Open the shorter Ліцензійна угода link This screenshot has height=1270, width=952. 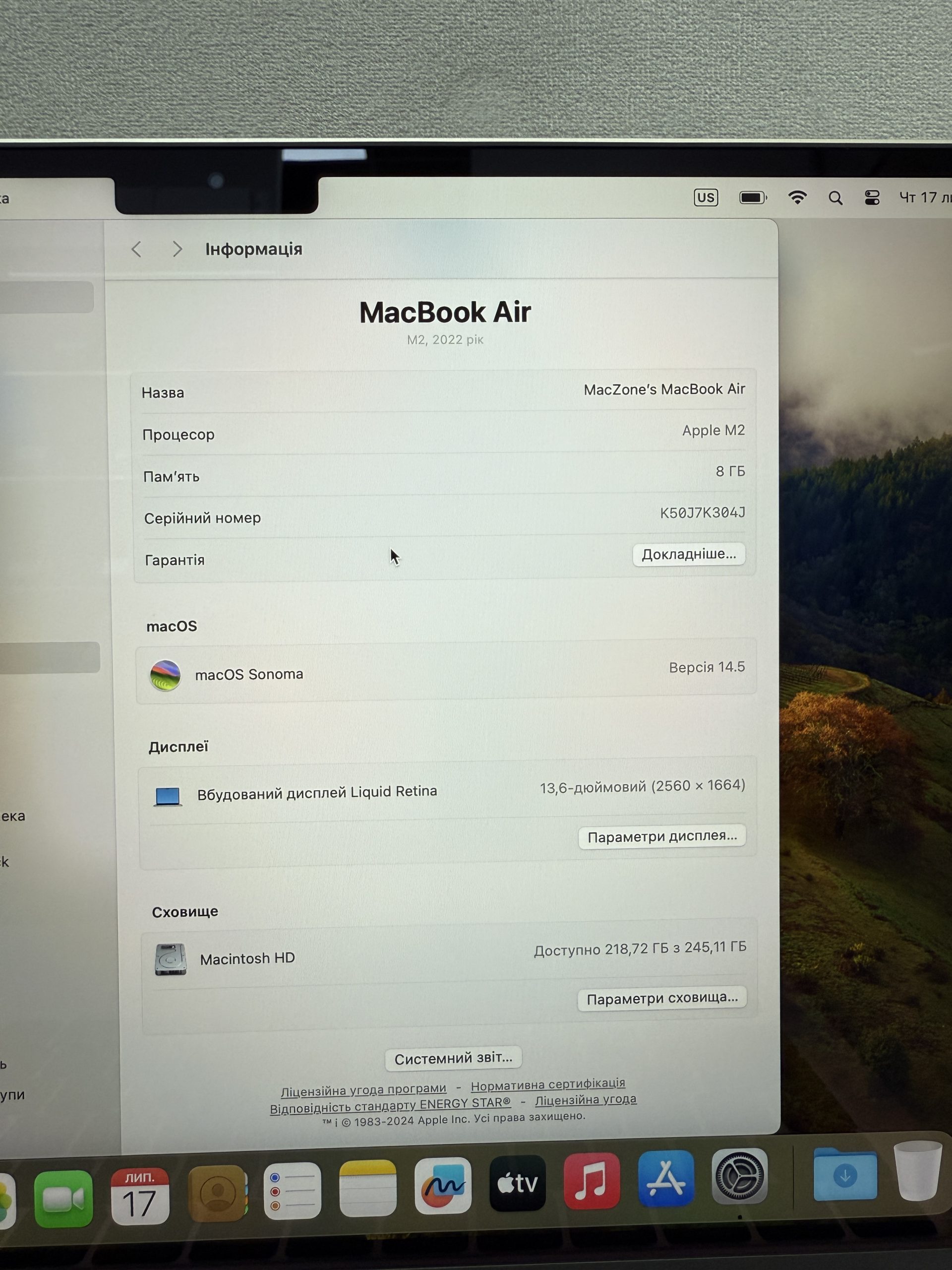click(x=586, y=1100)
